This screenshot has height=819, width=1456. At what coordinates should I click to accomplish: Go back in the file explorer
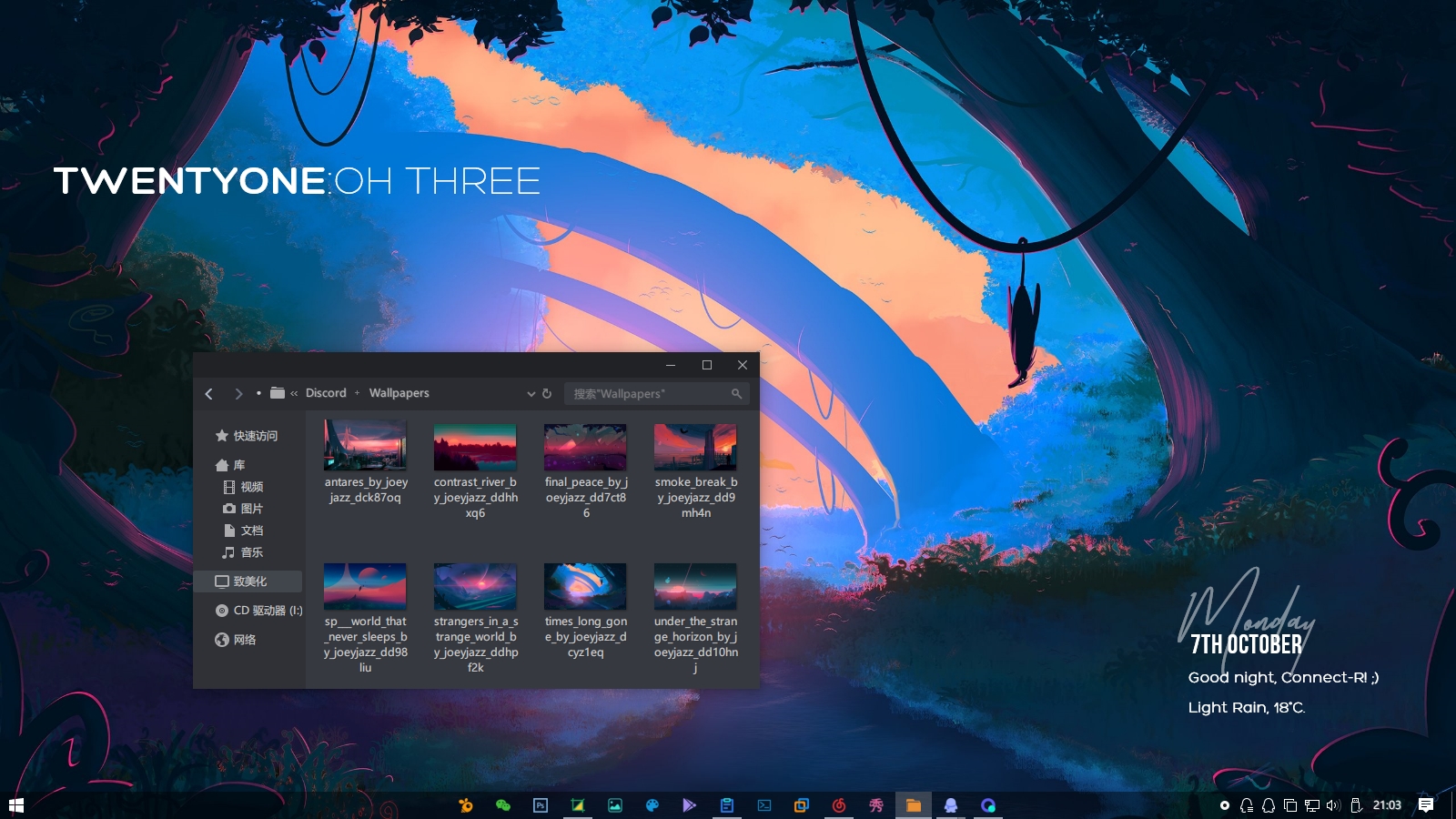coord(209,393)
